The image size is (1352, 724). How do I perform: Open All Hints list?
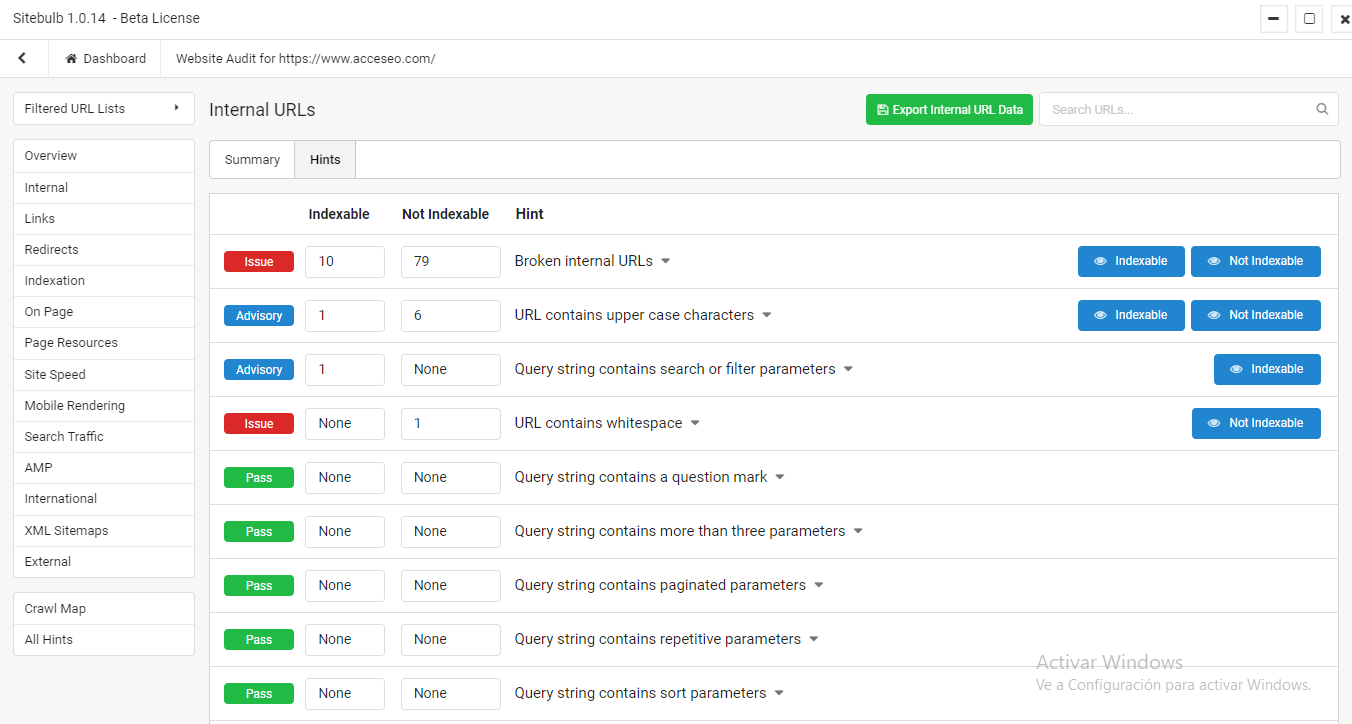[104, 640]
